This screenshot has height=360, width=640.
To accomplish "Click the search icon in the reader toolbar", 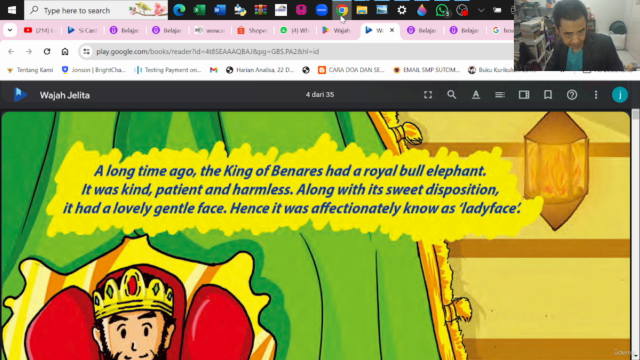I will (451, 95).
